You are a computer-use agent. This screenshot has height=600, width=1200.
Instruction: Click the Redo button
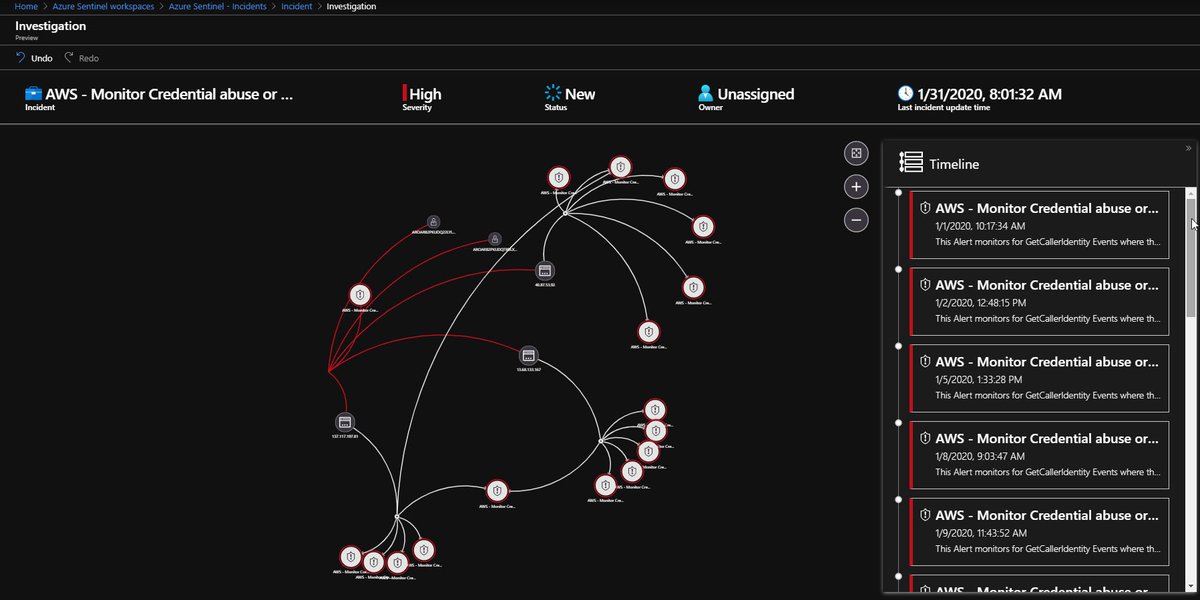[x=82, y=58]
